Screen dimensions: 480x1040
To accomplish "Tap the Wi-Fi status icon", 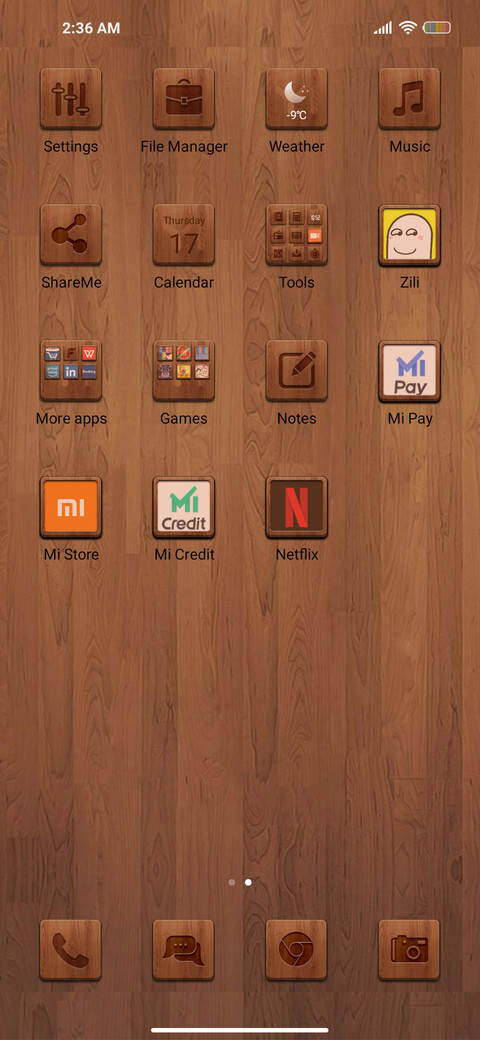I will point(407,28).
